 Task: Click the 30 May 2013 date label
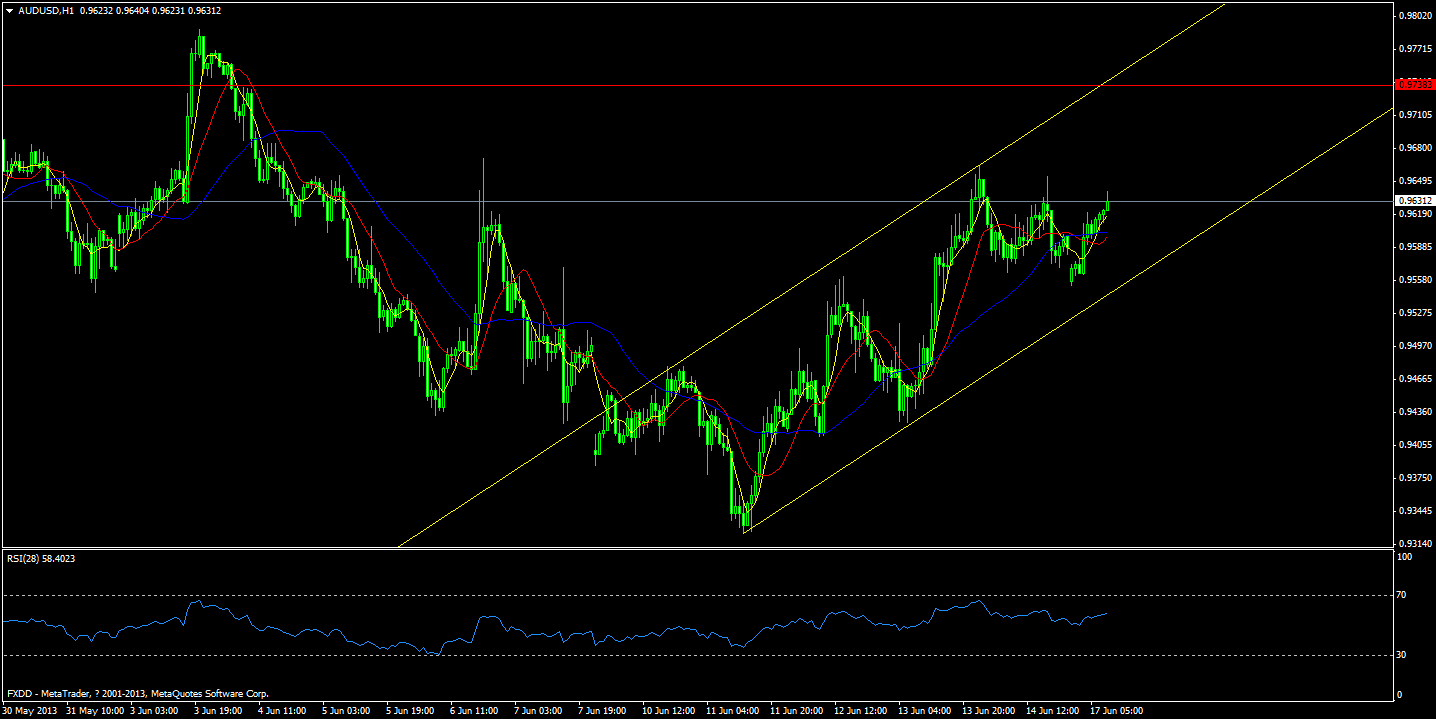(30, 711)
